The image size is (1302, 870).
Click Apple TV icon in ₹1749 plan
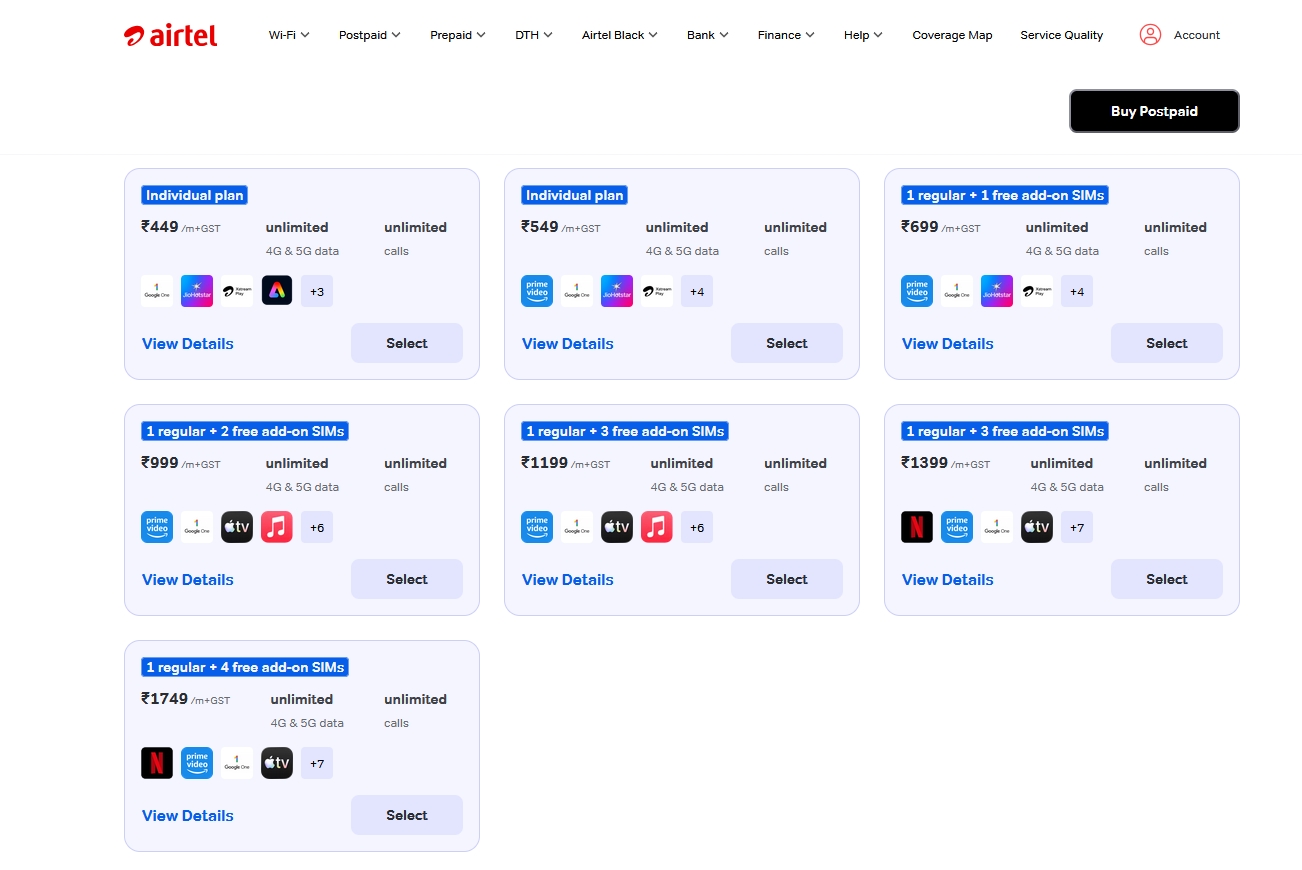277,763
